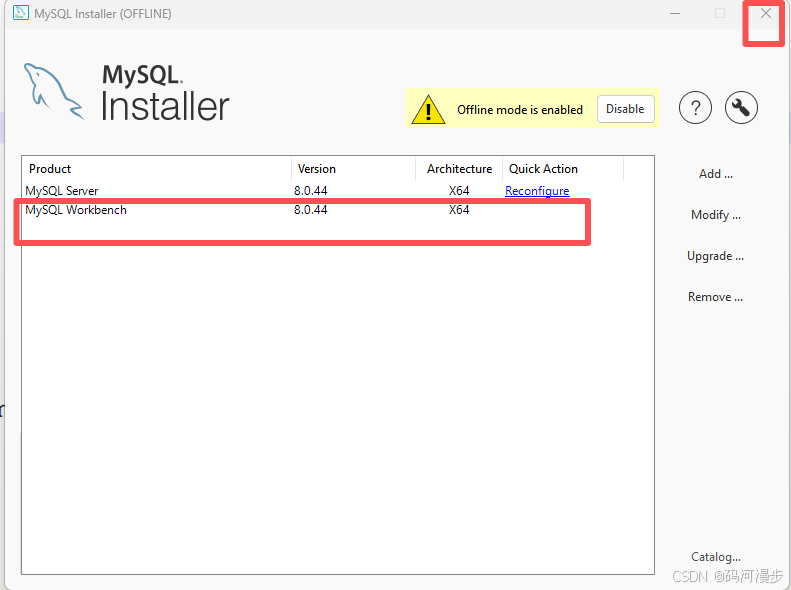The image size is (791, 590).
Task: Click X64 architecture in MySQL Workbench row
Action: coord(459,210)
